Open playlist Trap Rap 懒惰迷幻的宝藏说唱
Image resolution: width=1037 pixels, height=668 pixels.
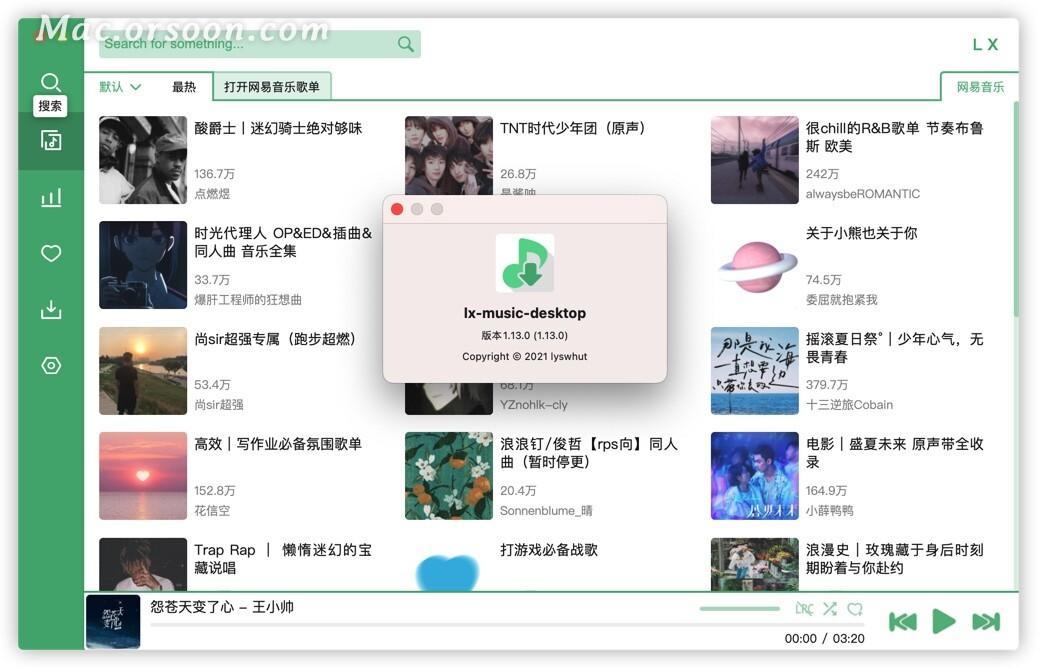point(283,559)
